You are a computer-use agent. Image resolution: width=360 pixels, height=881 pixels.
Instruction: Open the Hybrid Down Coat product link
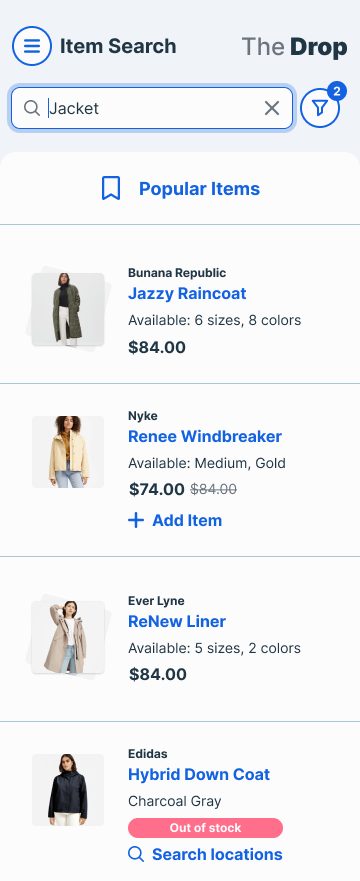[199, 774]
